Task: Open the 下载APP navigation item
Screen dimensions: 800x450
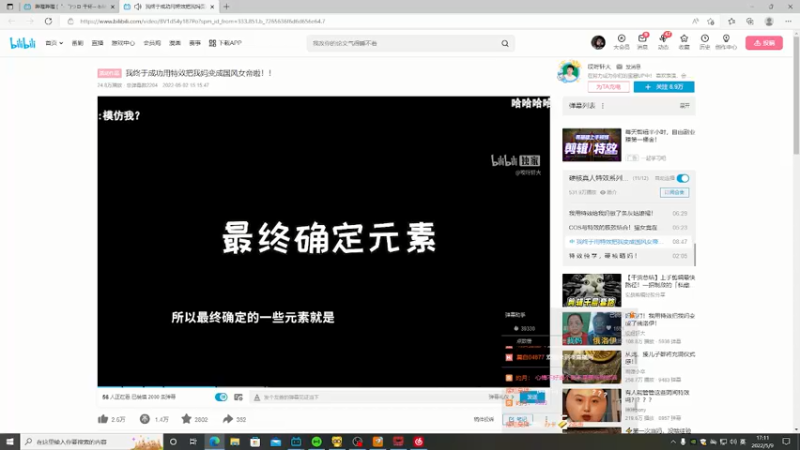Action: pos(225,43)
